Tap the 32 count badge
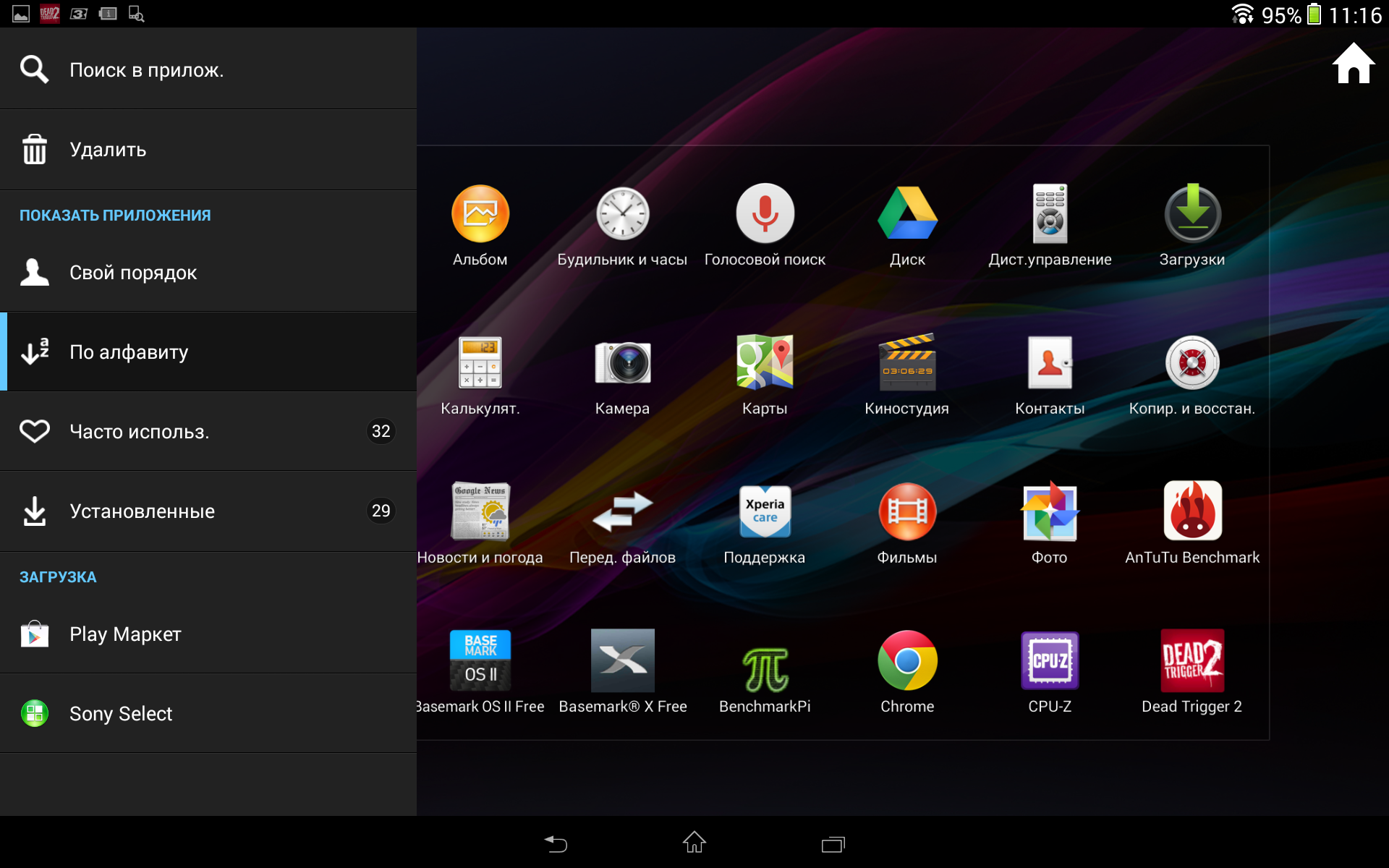Viewport: 1389px width, 868px height. (x=381, y=431)
